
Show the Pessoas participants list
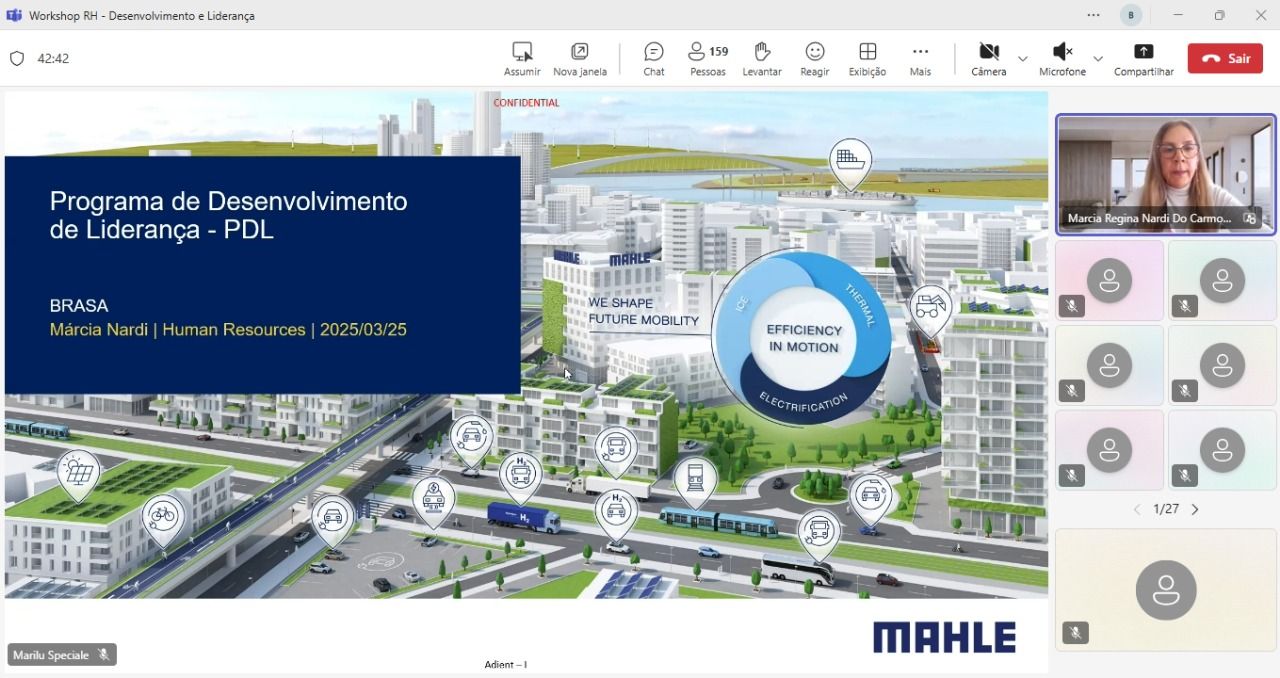[x=707, y=52]
